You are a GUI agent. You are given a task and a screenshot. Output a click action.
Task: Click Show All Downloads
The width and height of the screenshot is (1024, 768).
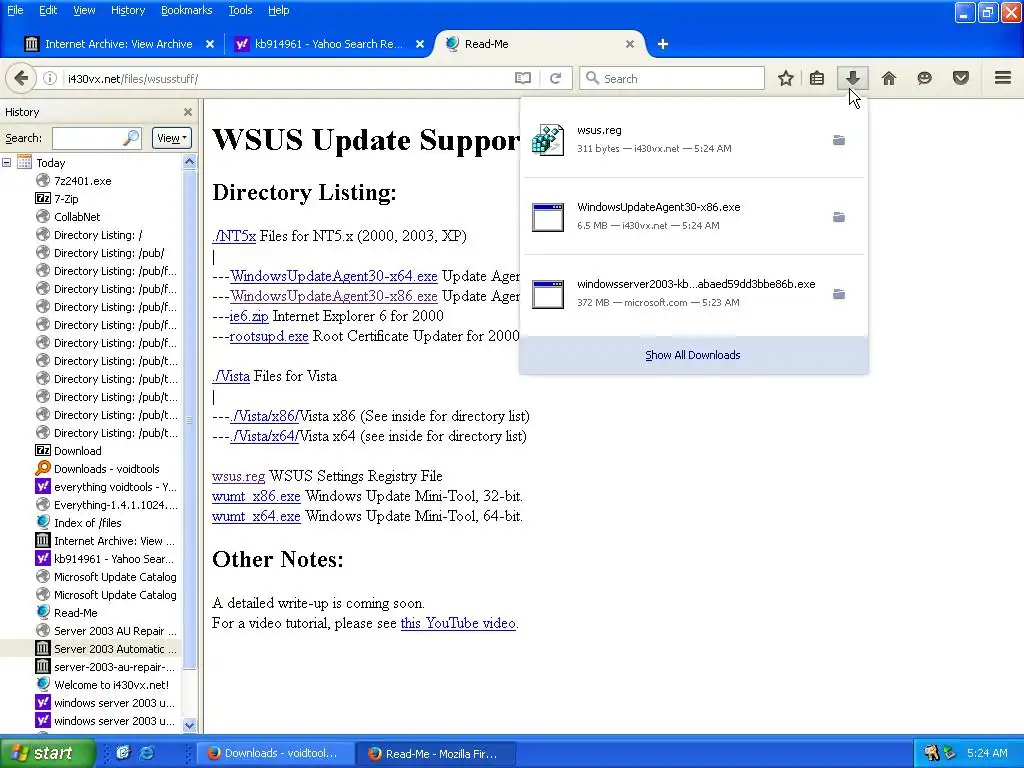point(693,355)
